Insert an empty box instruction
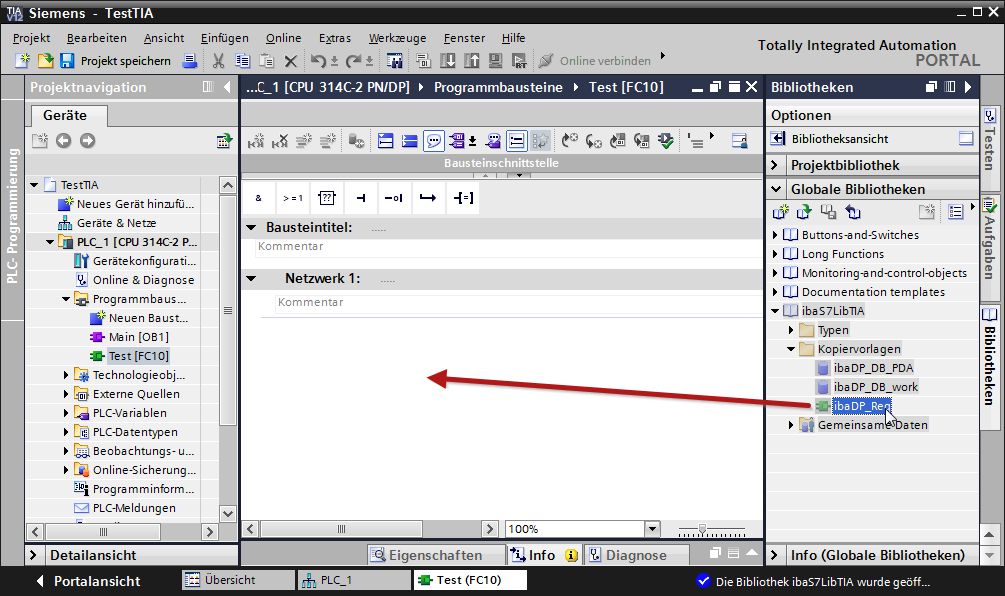 327,198
